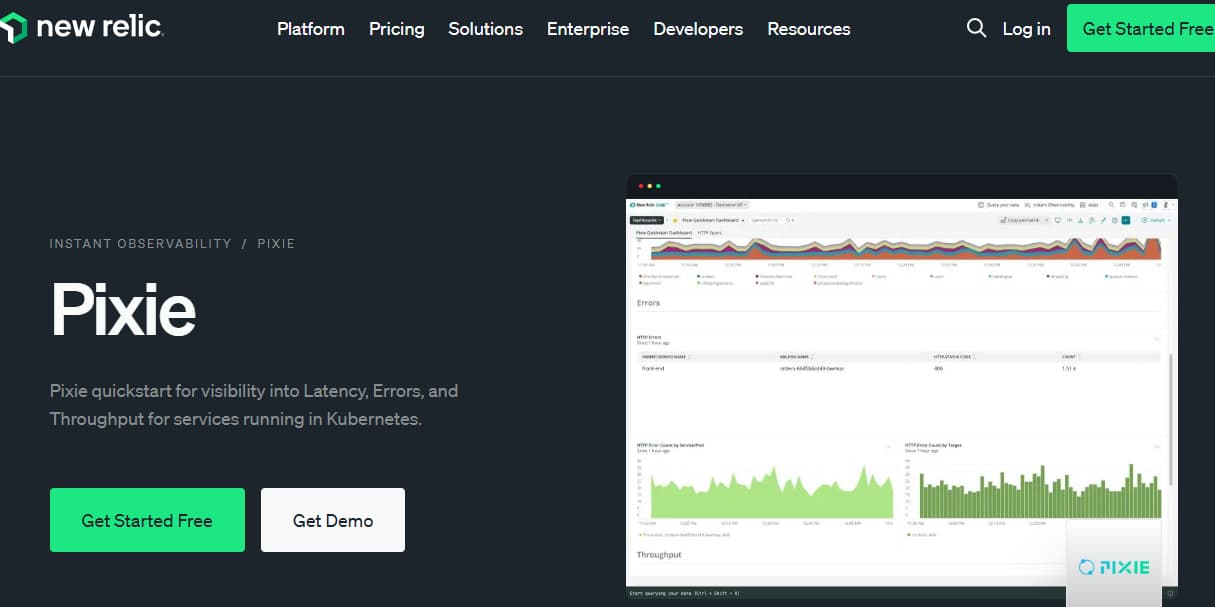Toggle the payment series in the chart legend
The height and width of the screenshot is (607, 1215).
click(648, 285)
